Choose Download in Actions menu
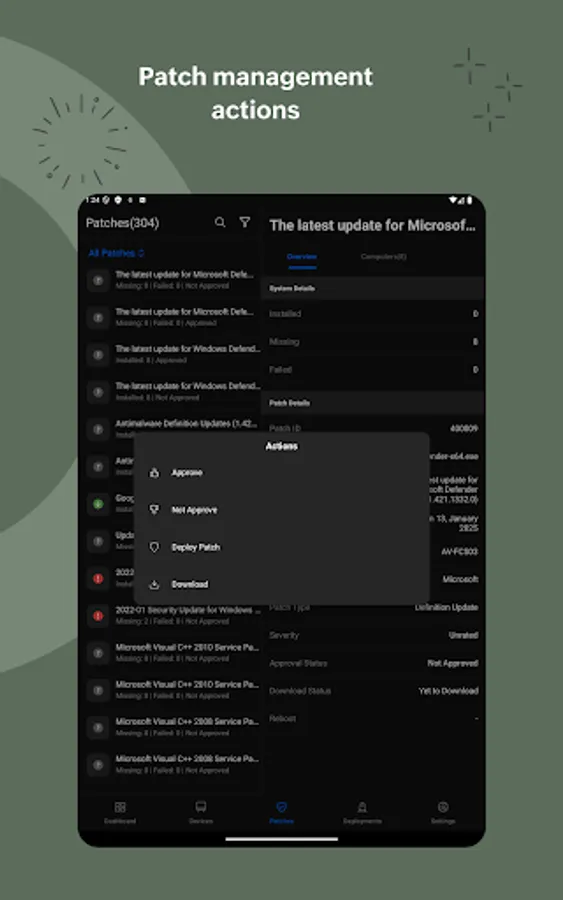Viewport: 563px width, 900px height. (281, 584)
